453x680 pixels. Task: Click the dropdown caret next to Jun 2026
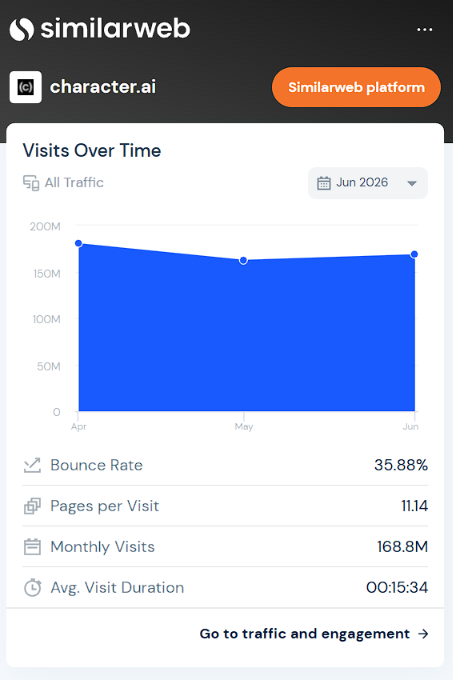(412, 183)
